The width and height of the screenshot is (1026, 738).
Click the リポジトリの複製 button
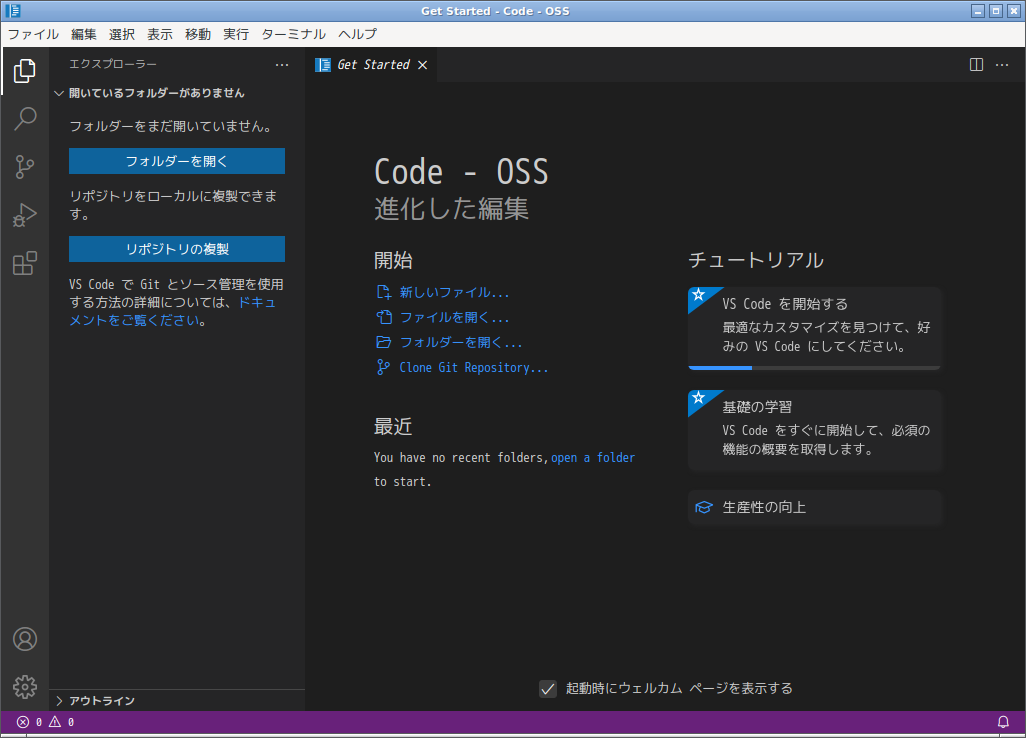[x=177, y=249]
